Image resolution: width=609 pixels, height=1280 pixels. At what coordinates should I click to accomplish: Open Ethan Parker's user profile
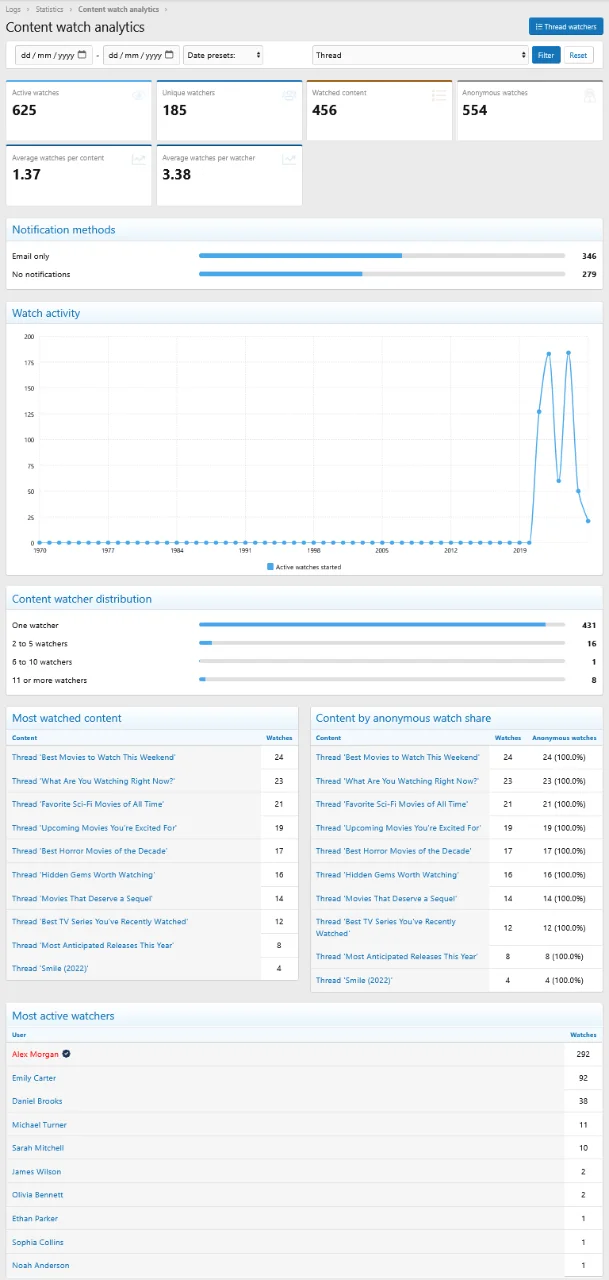34,1218
